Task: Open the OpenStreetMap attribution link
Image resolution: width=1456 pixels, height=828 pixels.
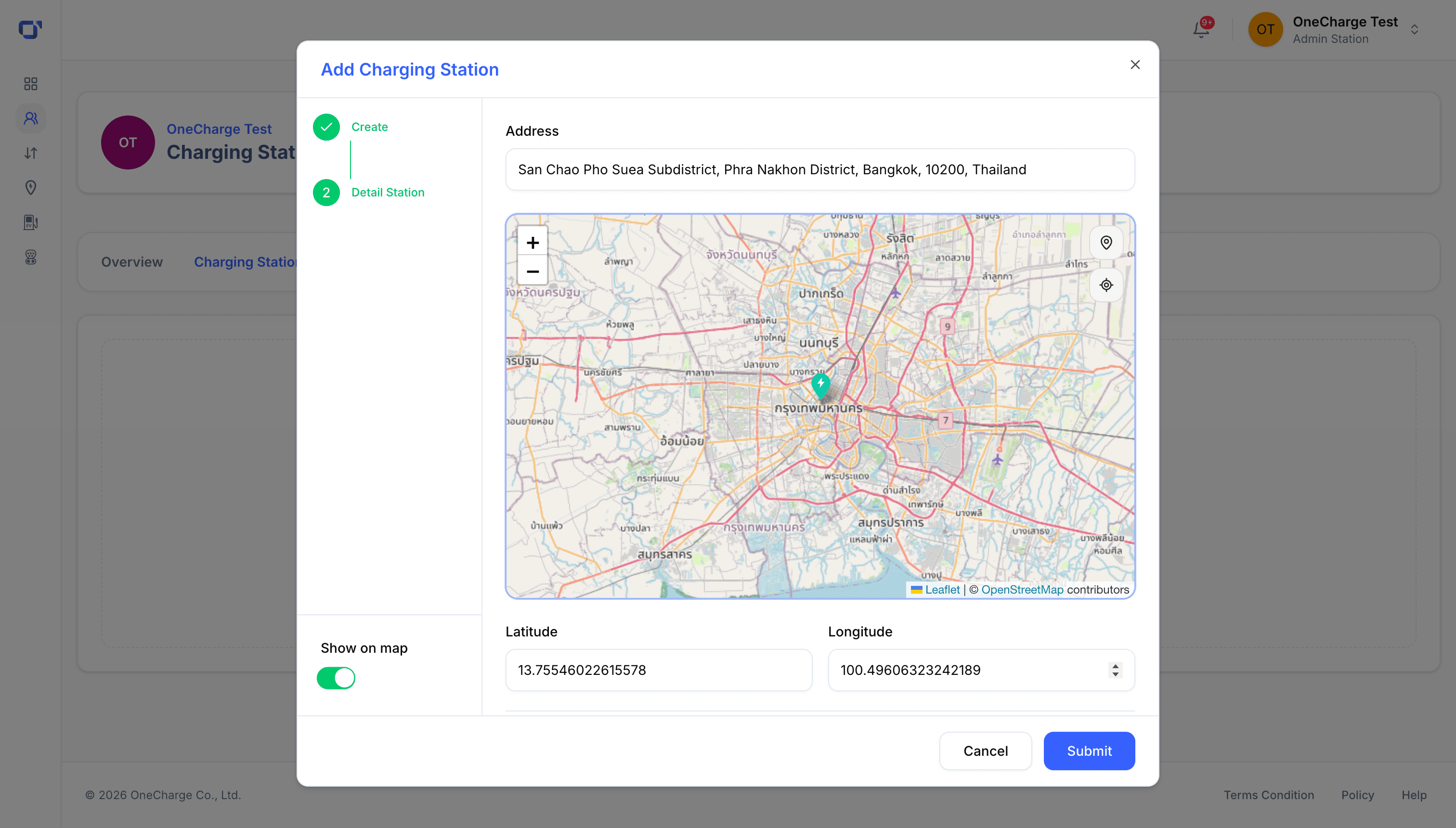Action: (1022, 590)
